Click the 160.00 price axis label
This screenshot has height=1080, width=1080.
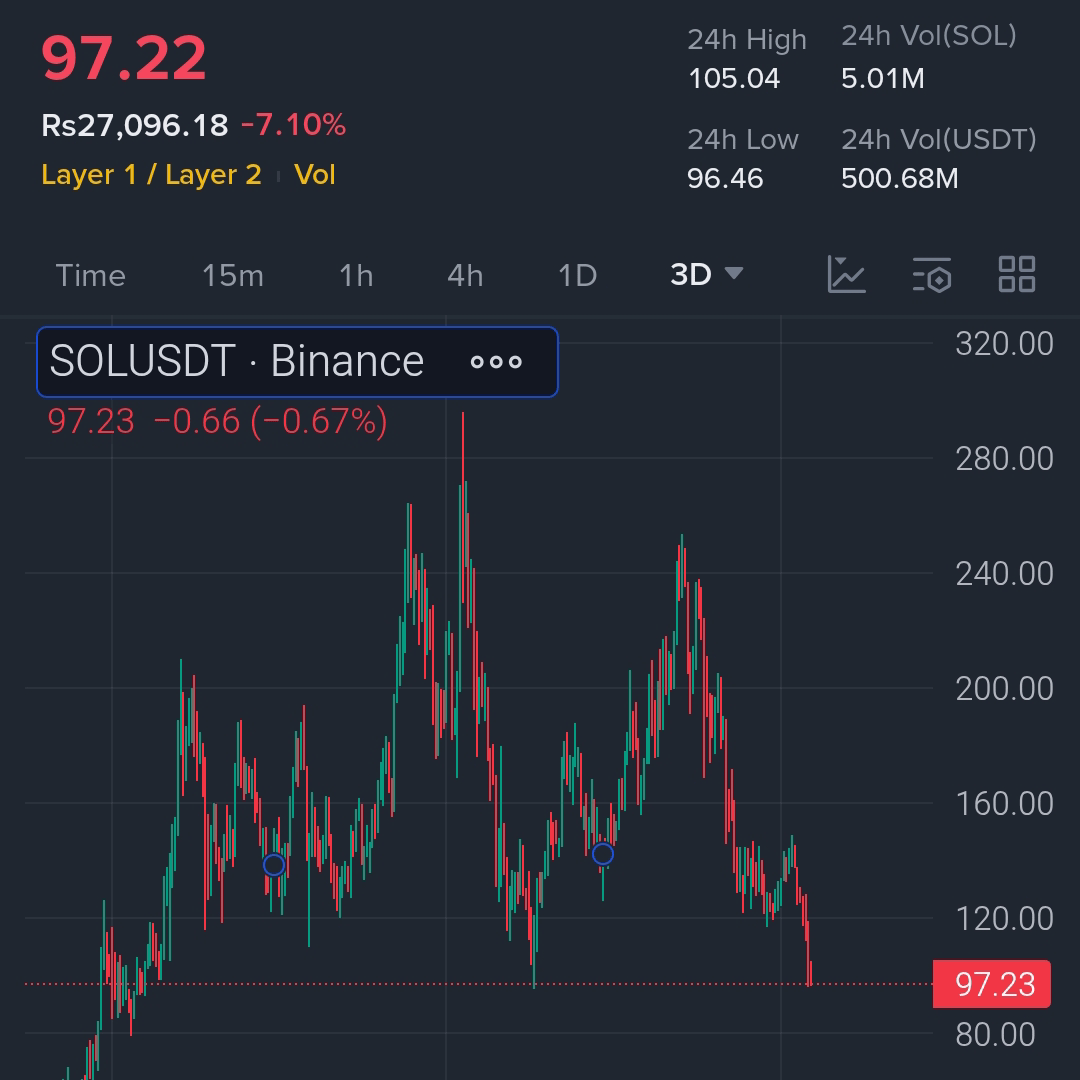[1004, 804]
